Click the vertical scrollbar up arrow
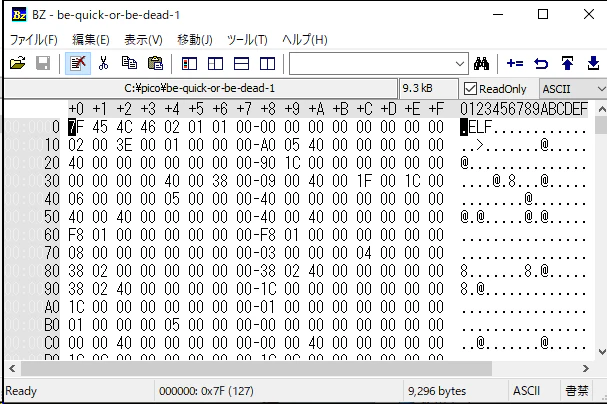The image size is (607, 404). point(601,110)
